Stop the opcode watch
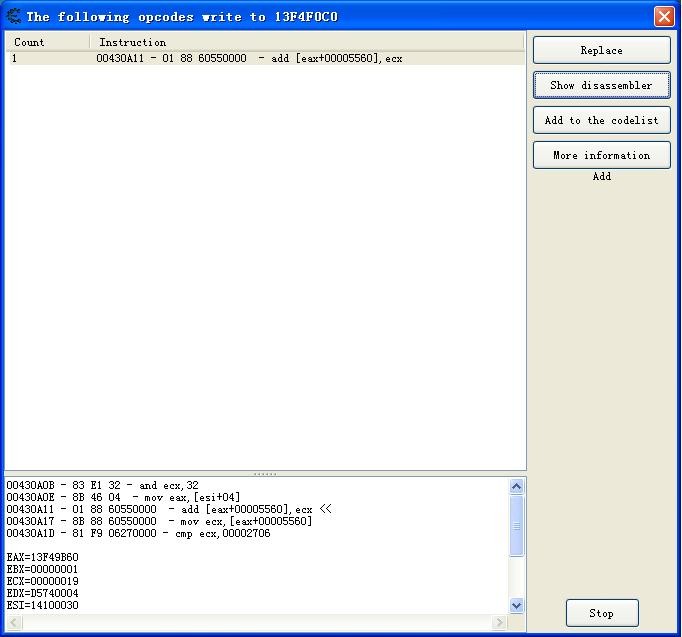This screenshot has width=682, height=637. pos(602,613)
